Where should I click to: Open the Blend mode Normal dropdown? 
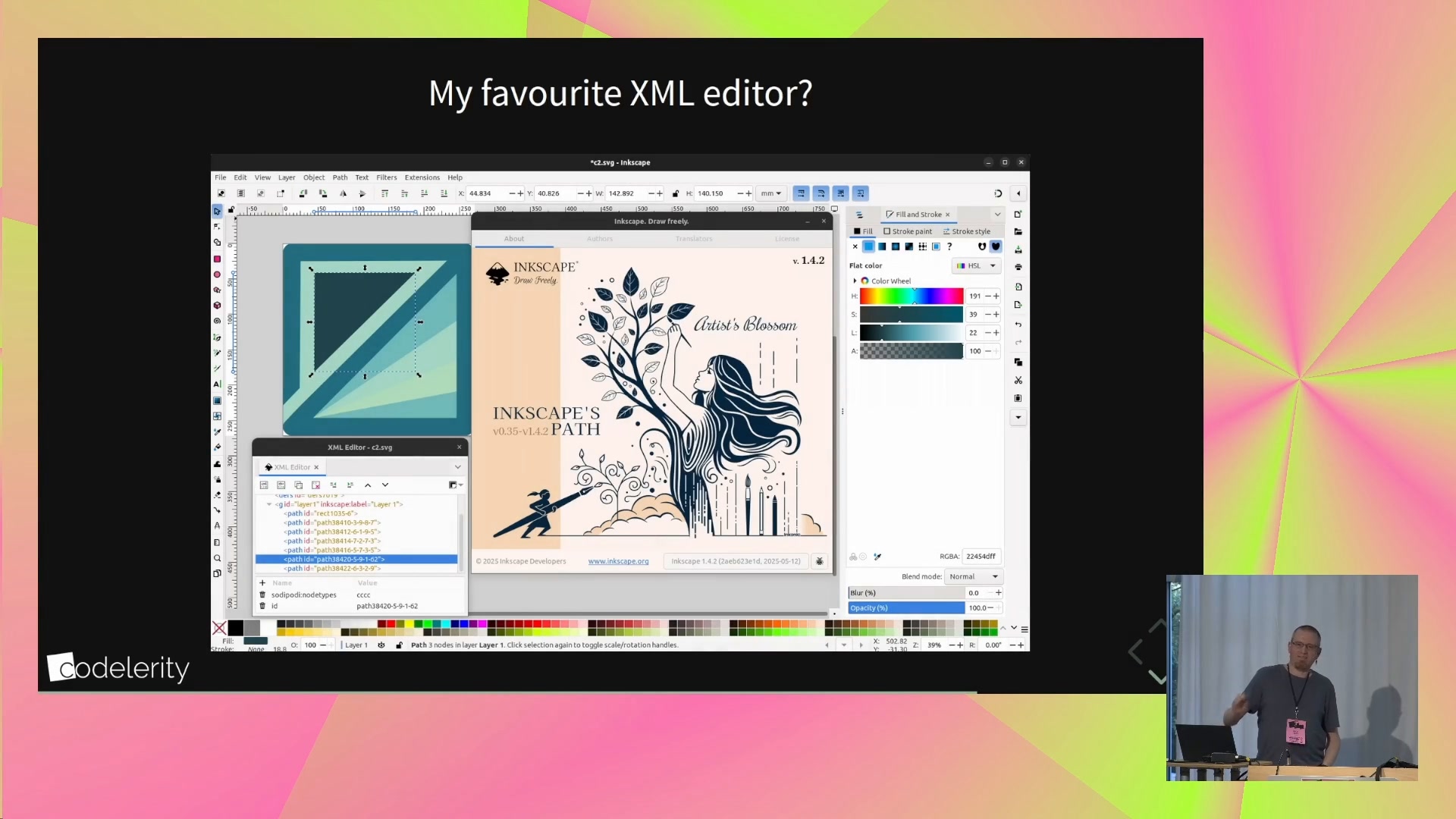coord(974,577)
